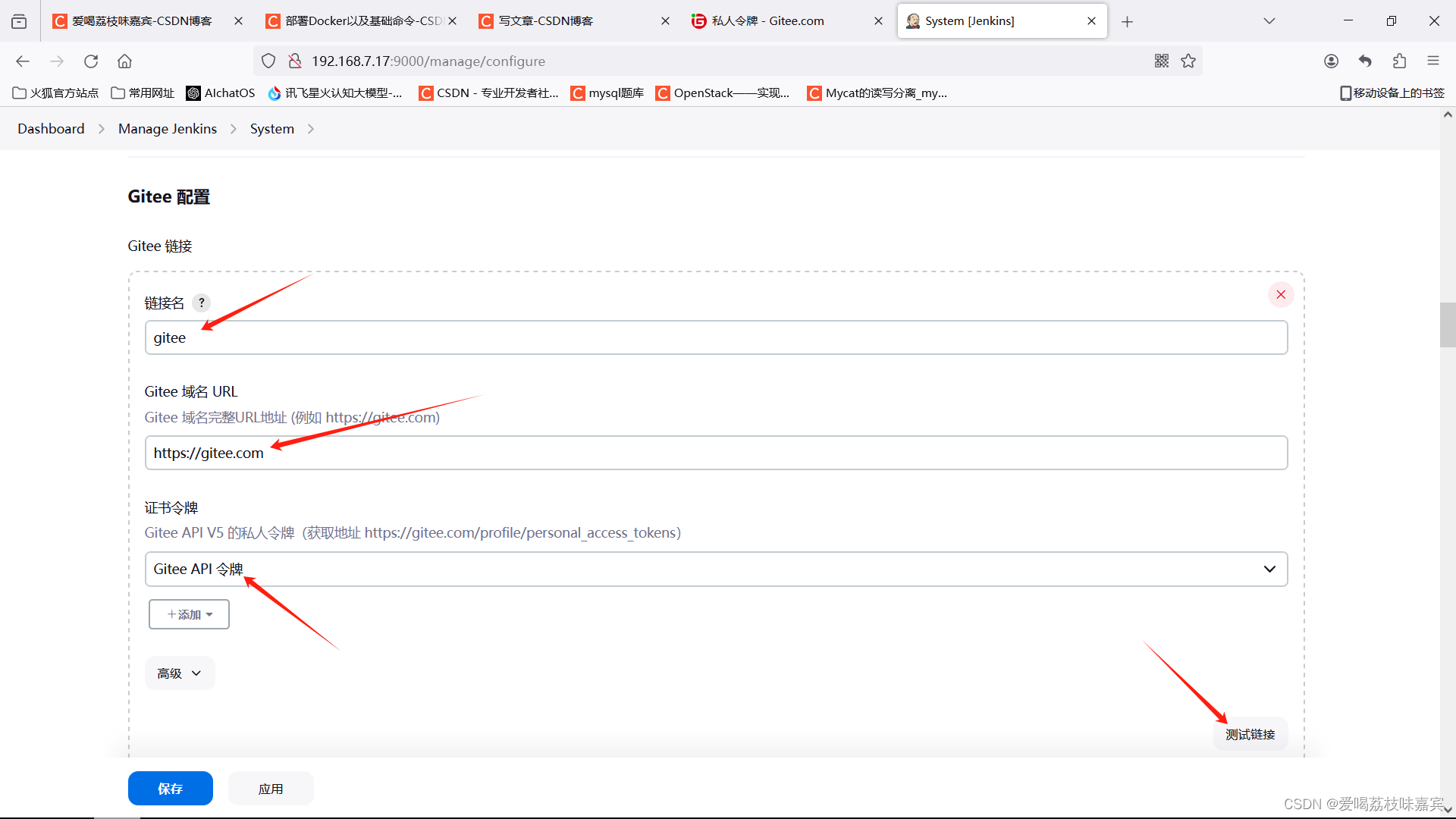Open the 添加 credentials dropdown button
The image size is (1456, 819).
189,614
